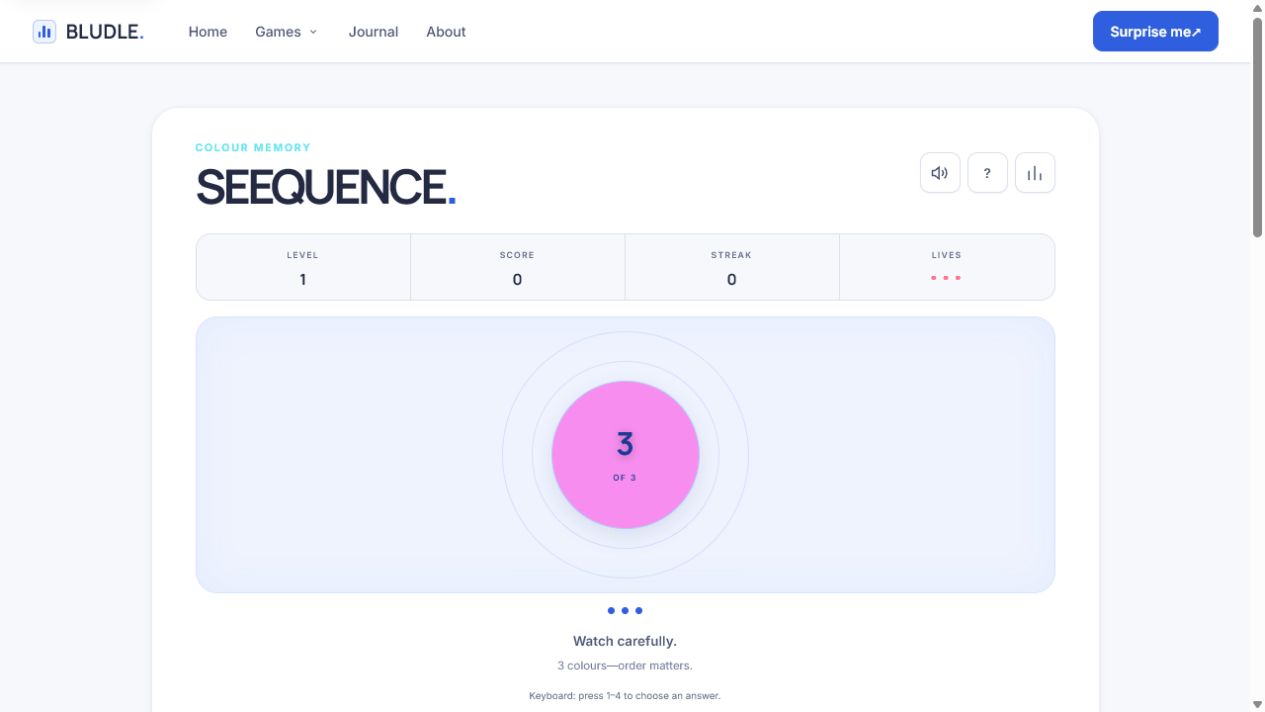Viewport: 1265px width, 712px height.
Task: Click the "Watch carefully." message
Action: coord(625,641)
